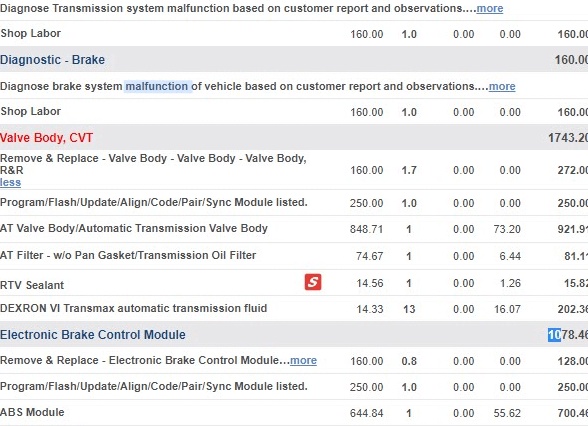Select the ABS Module part row
This screenshot has height=426, width=588.
pyautogui.click(x=294, y=412)
